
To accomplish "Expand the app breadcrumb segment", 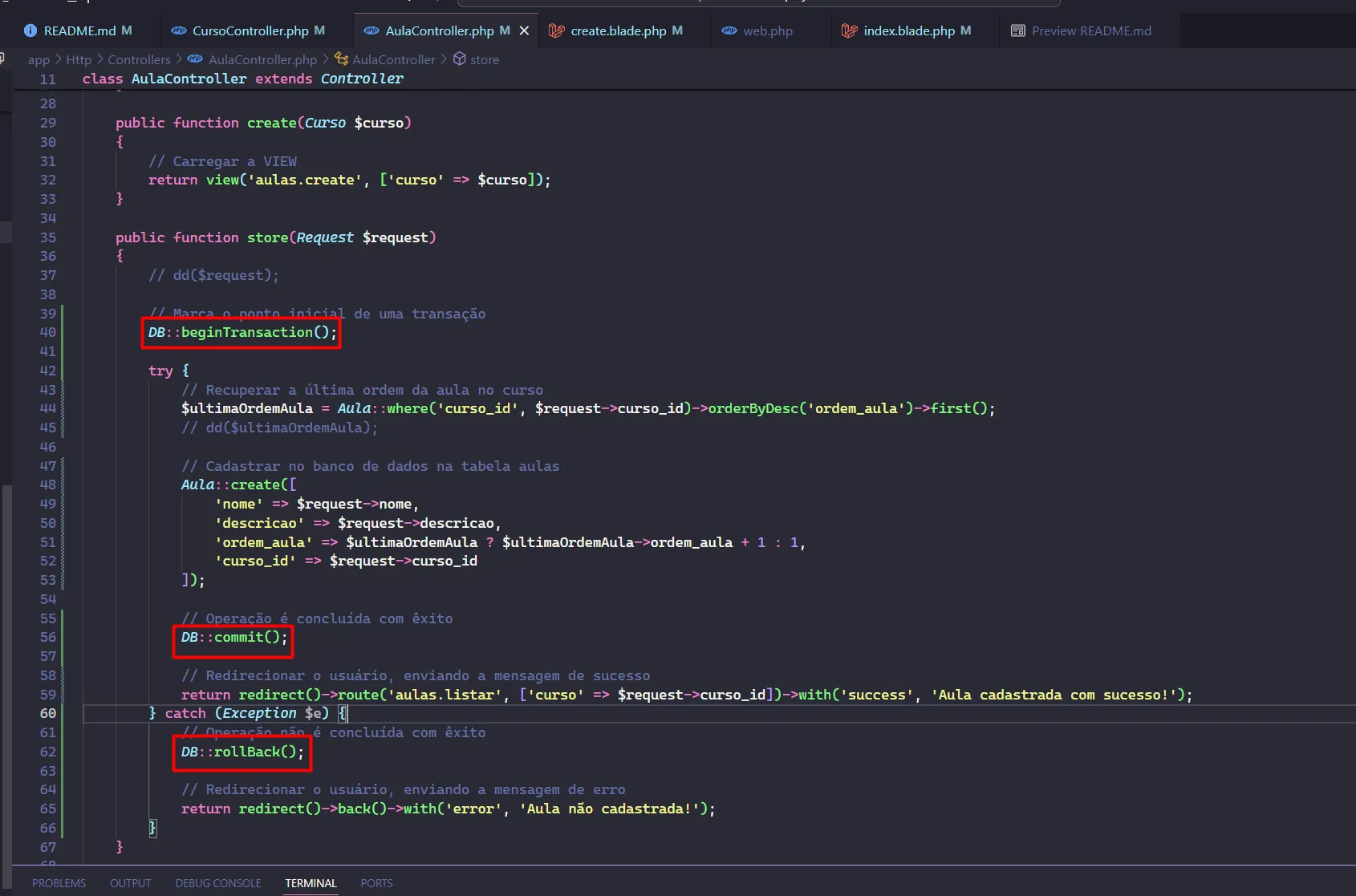I will (39, 59).
